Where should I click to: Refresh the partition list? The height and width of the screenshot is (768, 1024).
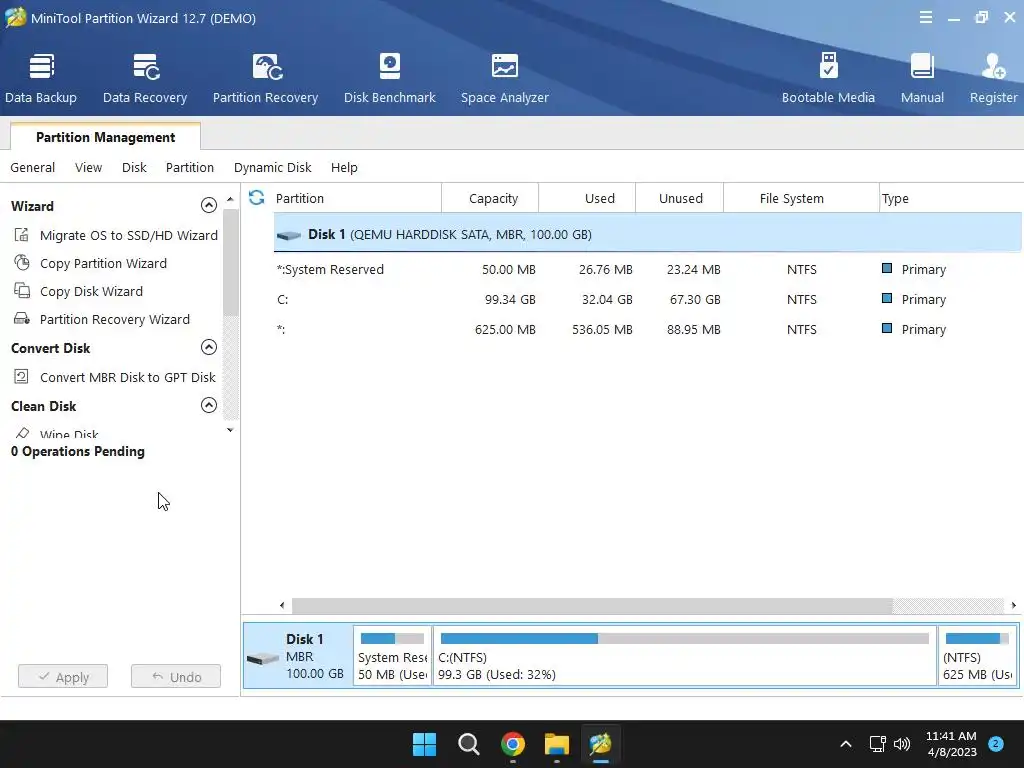click(257, 197)
